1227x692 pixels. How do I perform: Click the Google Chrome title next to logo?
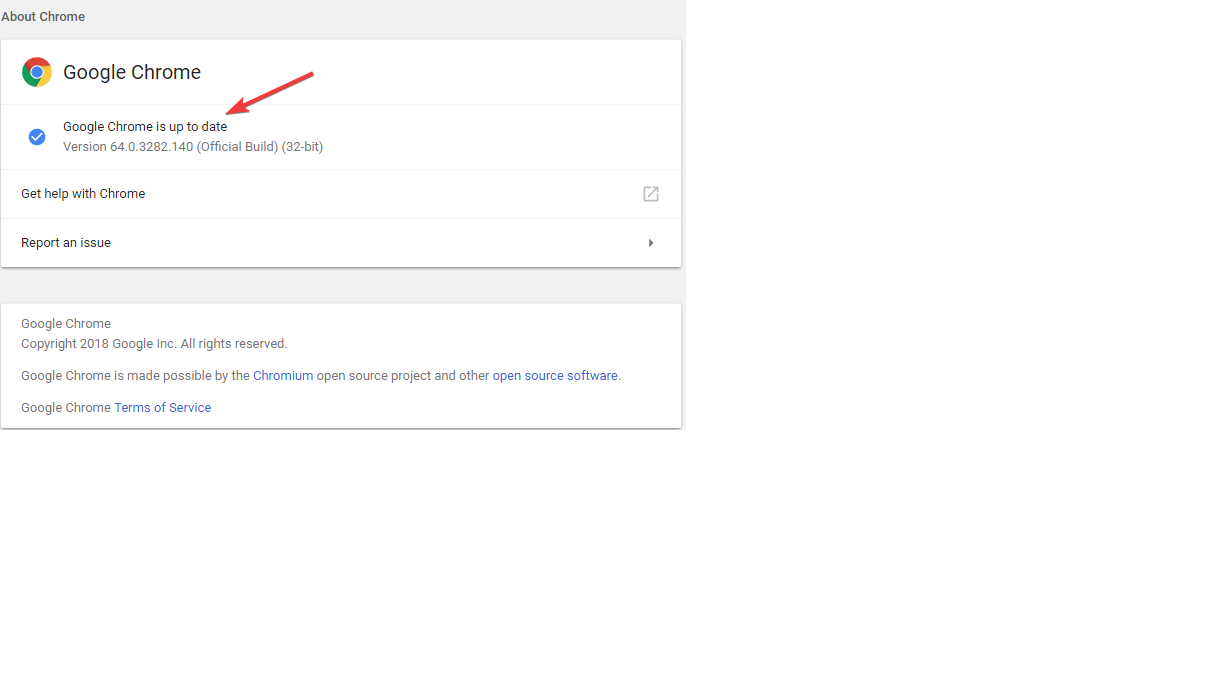[x=132, y=72]
